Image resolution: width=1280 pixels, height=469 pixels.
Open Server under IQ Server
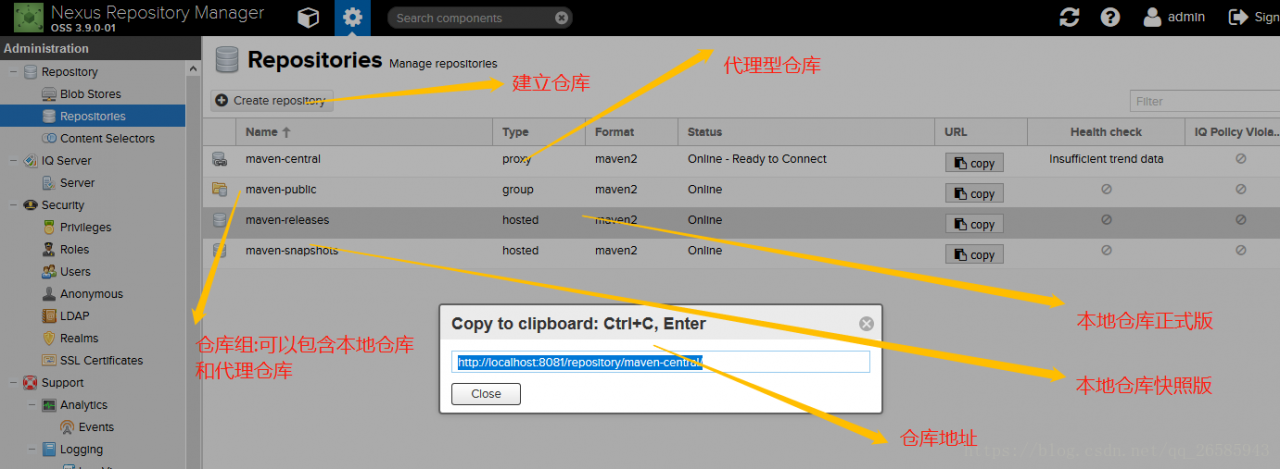[x=77, y=183]
